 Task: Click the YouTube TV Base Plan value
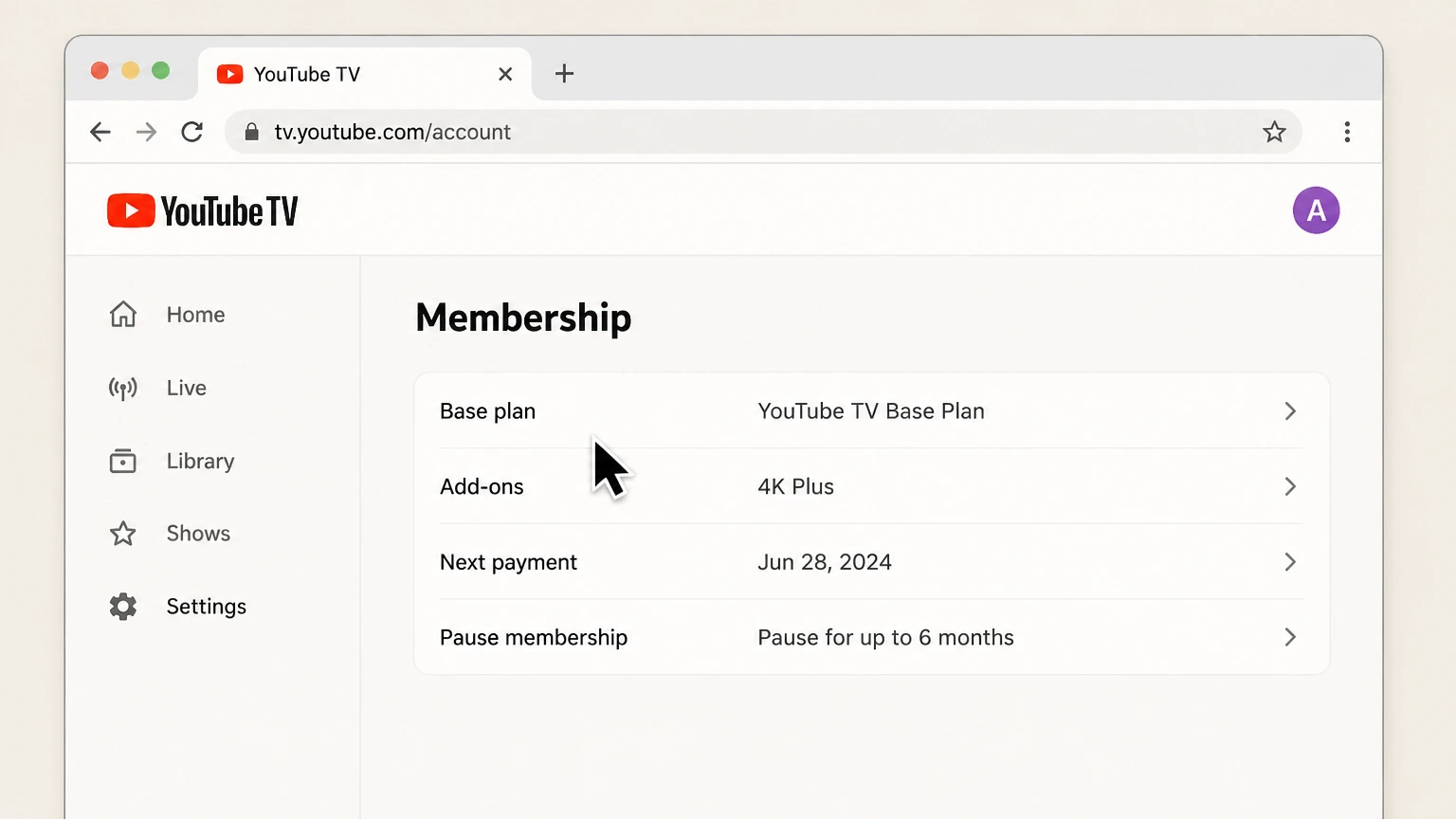(x=871, y=411)
